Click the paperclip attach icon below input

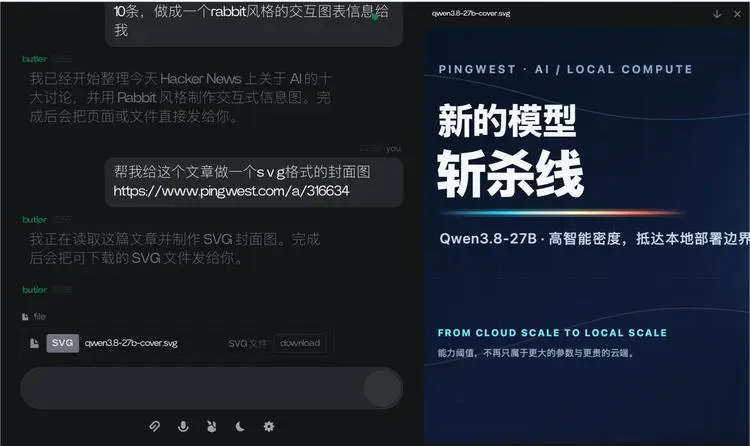point(154,426)
